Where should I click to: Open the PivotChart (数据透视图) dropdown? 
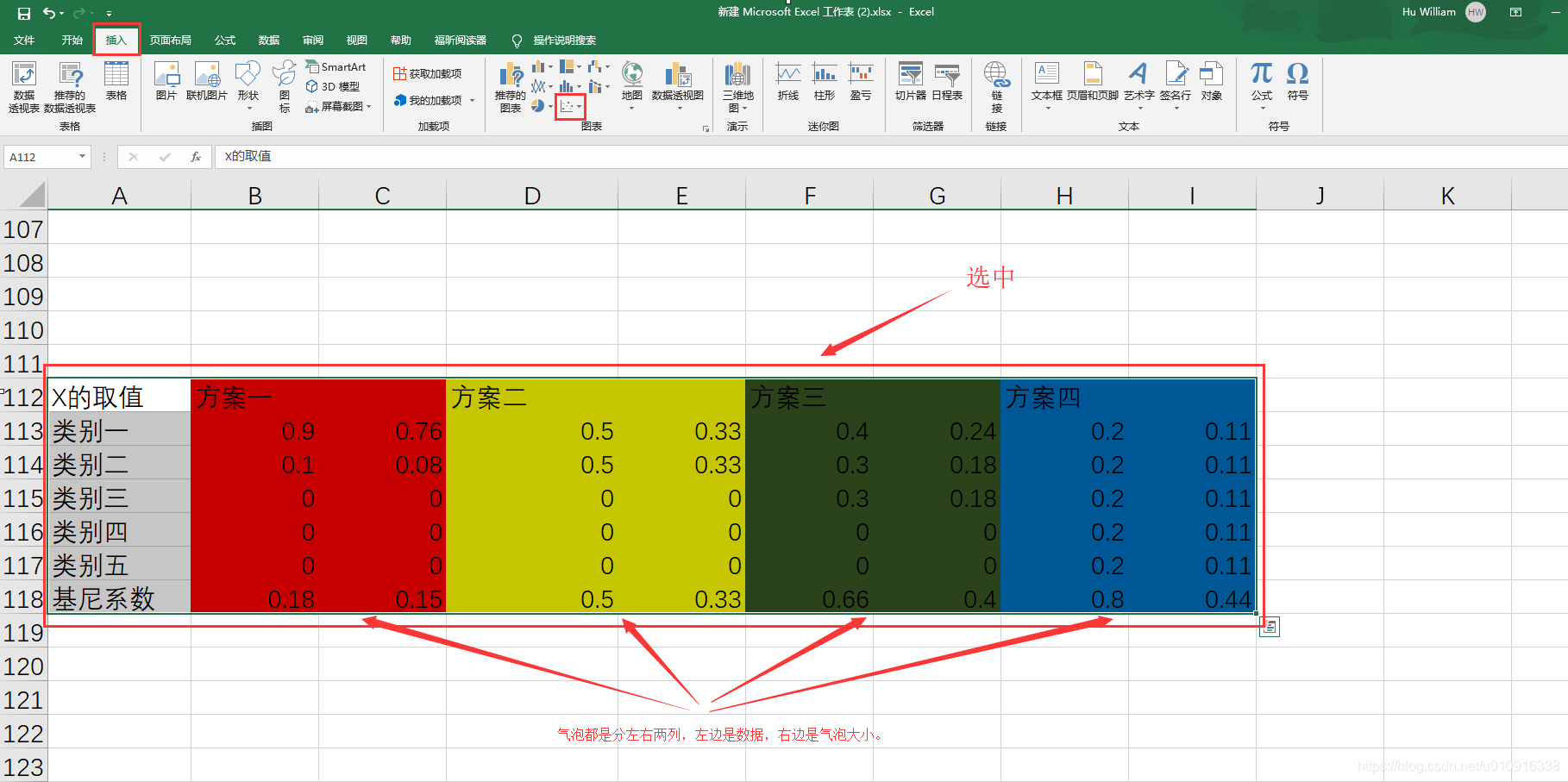(680, 109)
